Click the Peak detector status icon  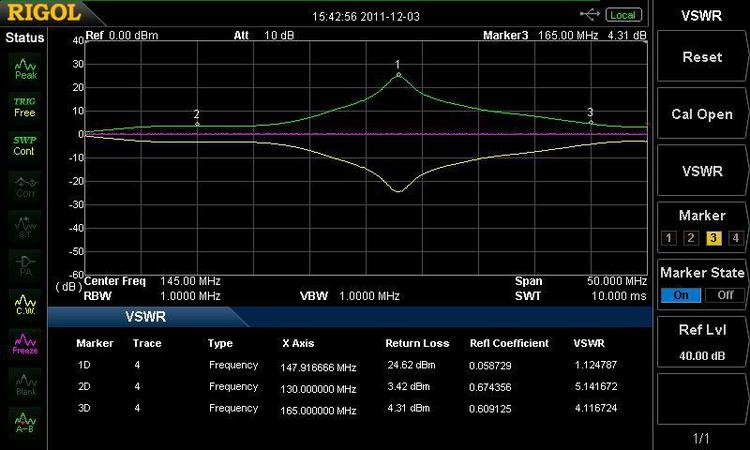tap(25, 68)
